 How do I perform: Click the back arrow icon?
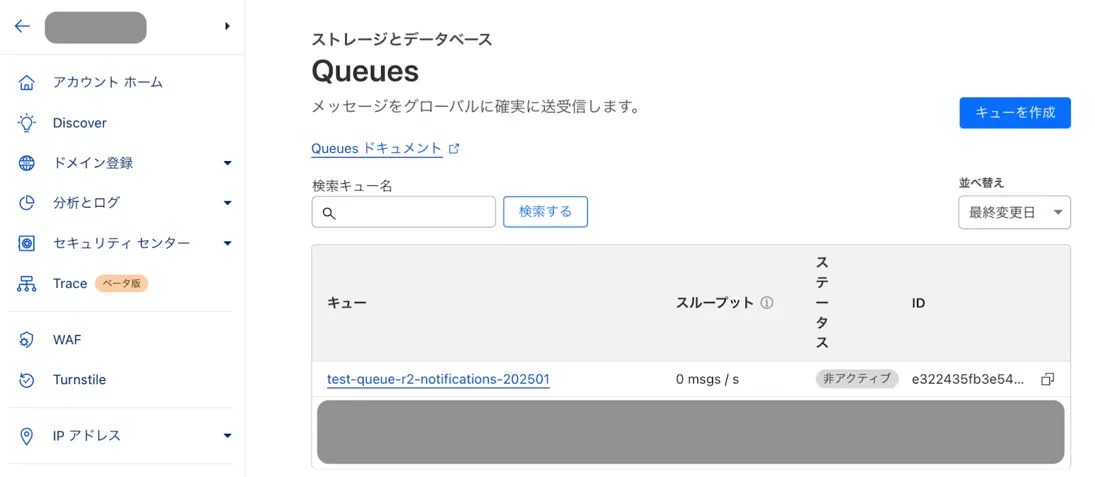pos(22,27)
